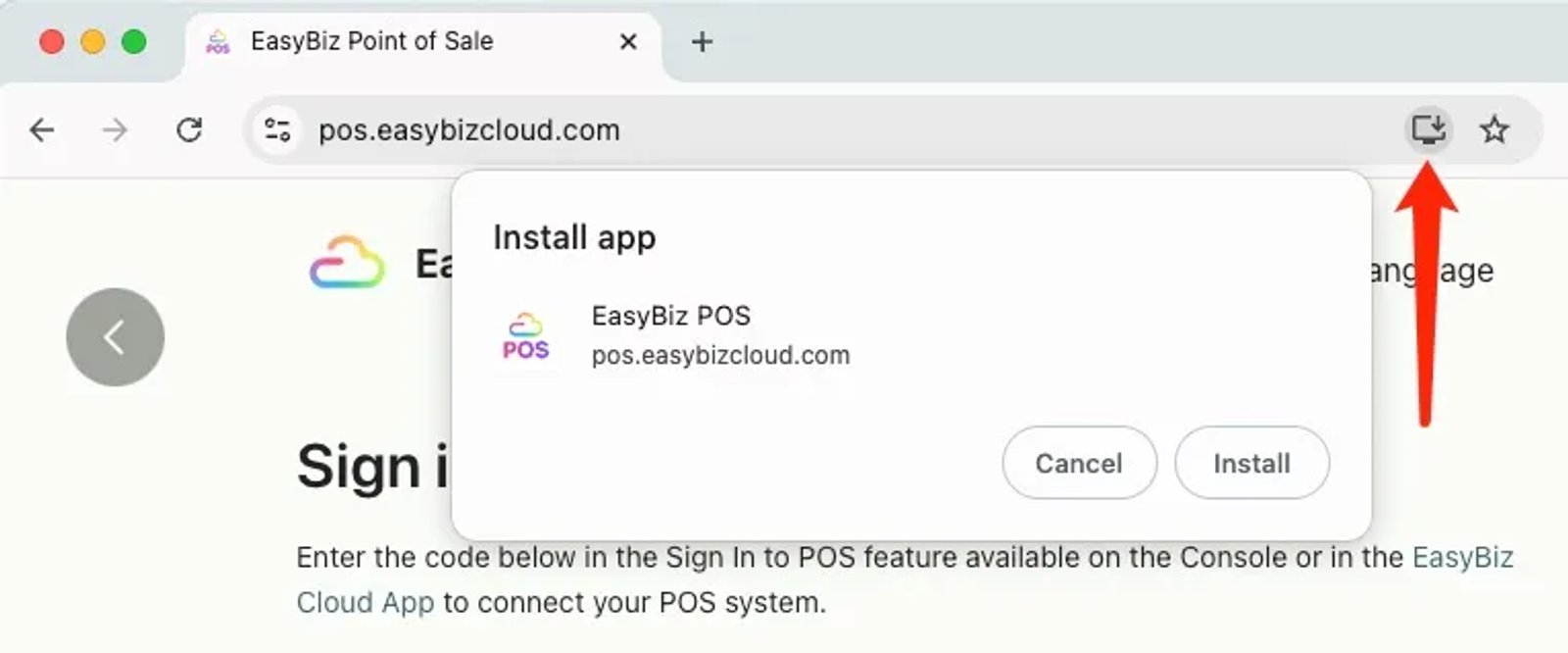The width and height of the screenshot is (1568, 653).
Task: Click the EasyBiz POS favicon on the tab
Action: click(x=215, y=41)
